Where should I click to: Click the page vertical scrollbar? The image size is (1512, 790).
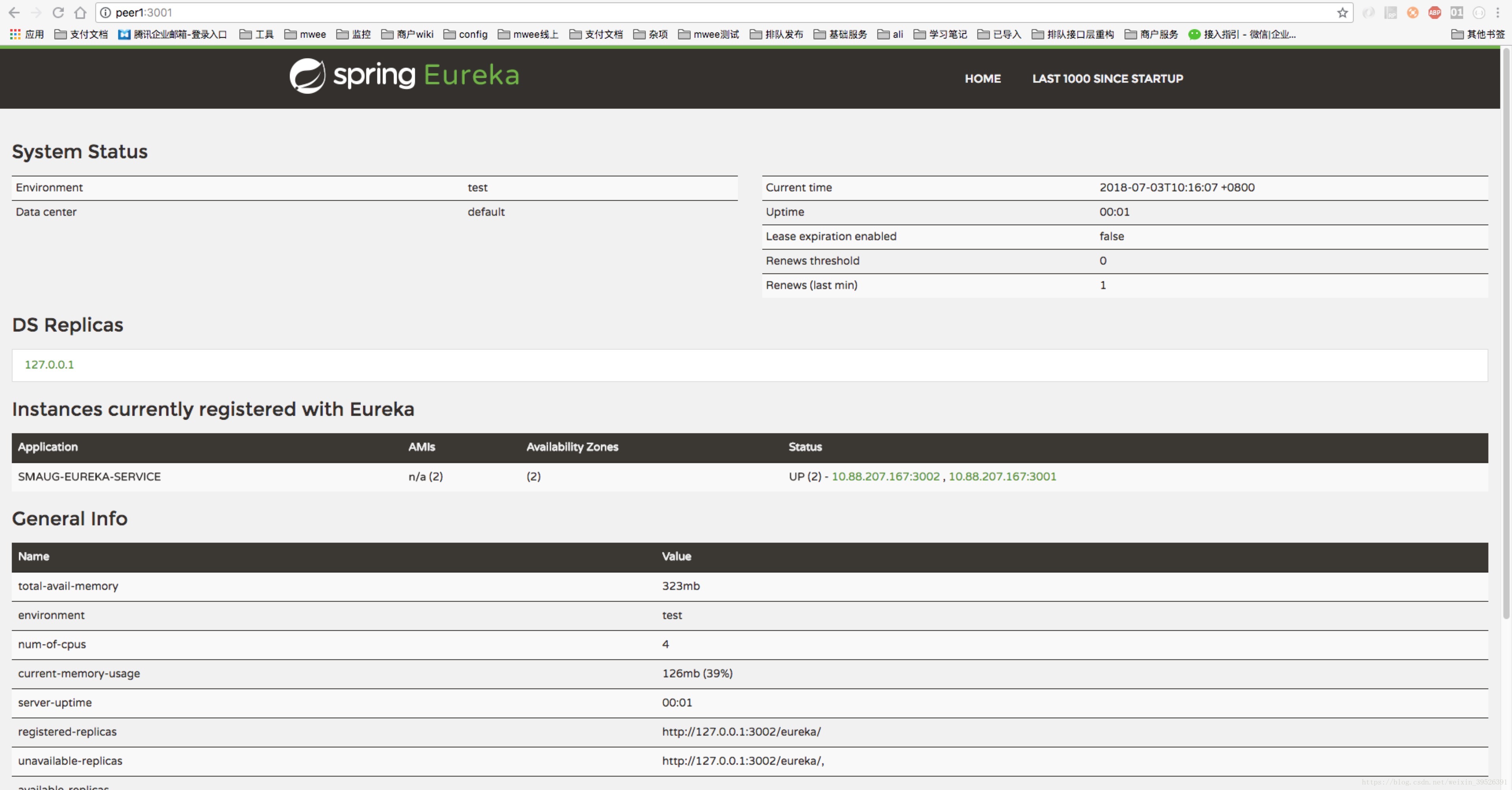click(x=1506, y=334)
